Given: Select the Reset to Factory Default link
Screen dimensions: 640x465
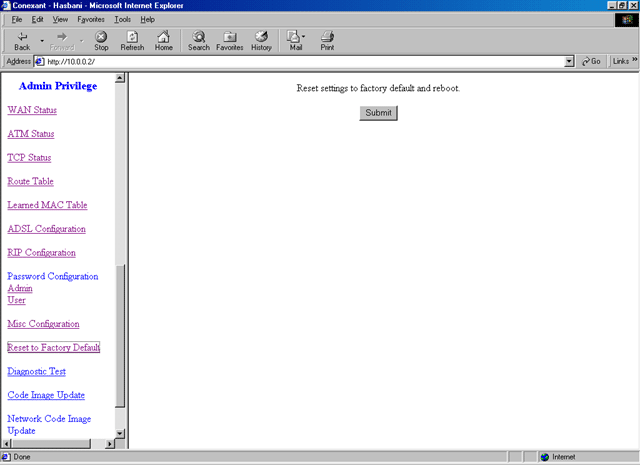Looking at the screenshot, I should click(53, 347).
